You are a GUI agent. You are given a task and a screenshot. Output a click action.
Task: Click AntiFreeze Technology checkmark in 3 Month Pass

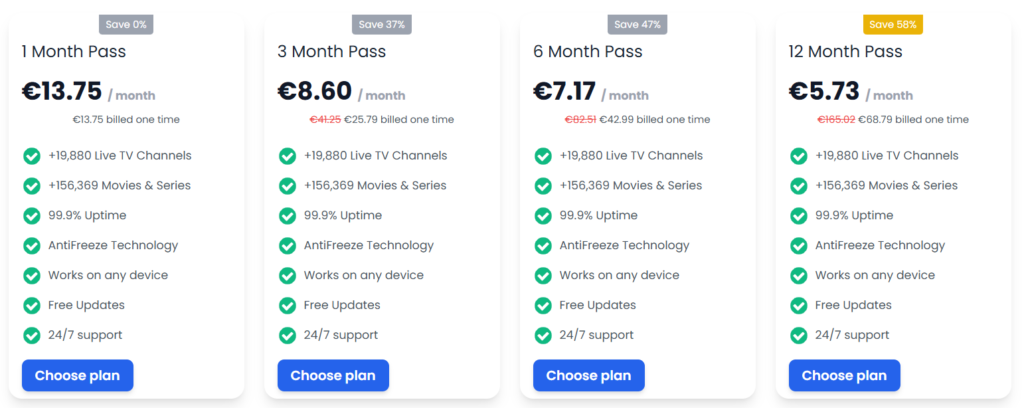(287, 246)
